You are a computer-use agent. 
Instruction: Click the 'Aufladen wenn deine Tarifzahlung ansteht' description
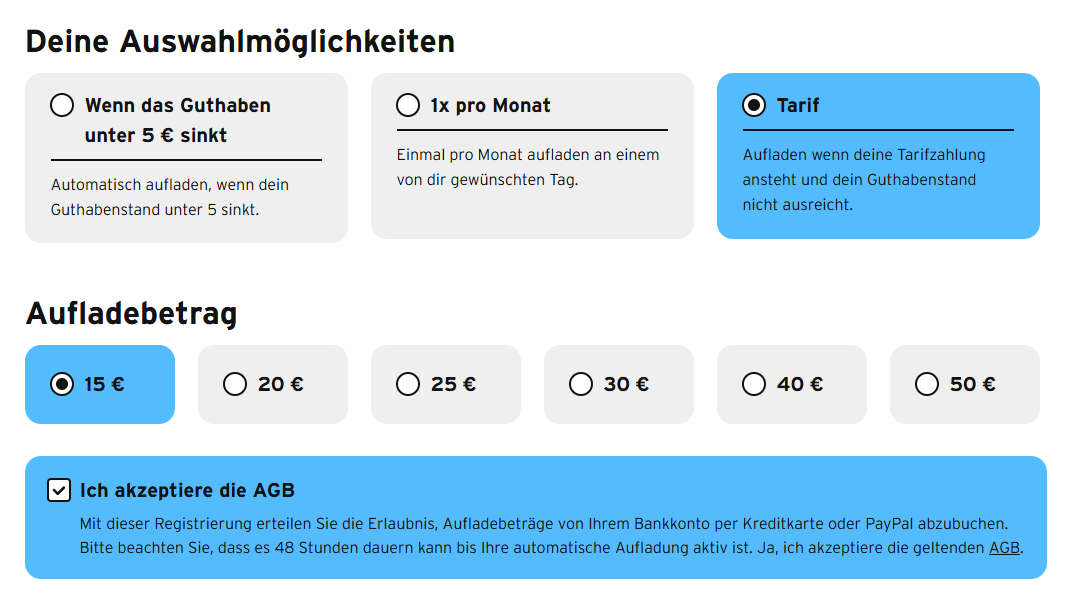tap(864, 180)
